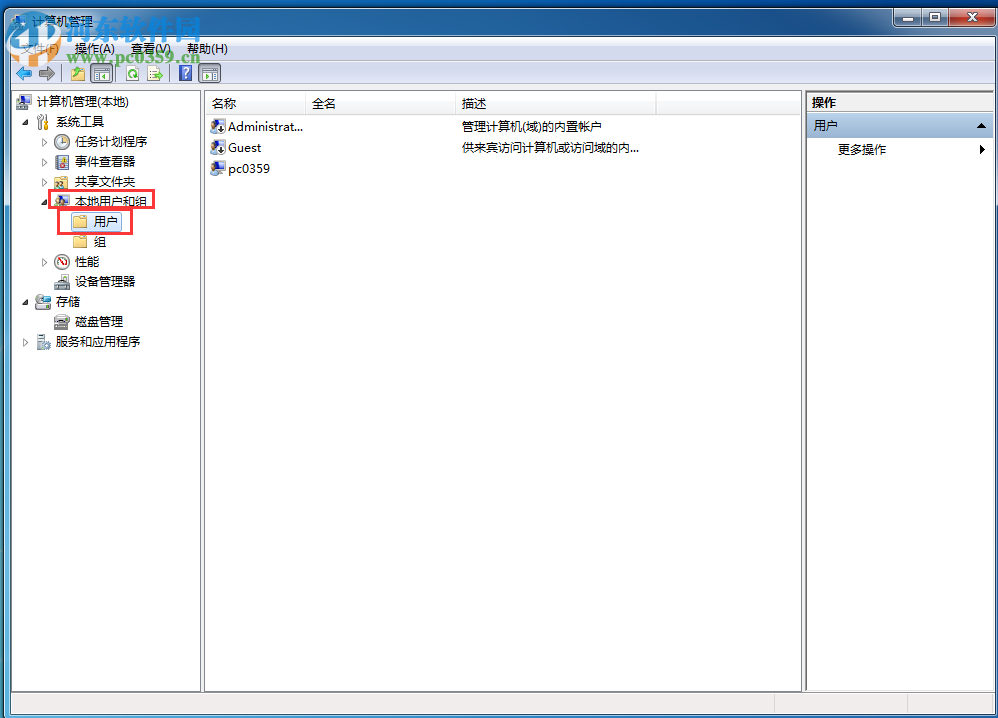Open the 帮助(H) menu
The image size is (998, 718).
(207, 49)
